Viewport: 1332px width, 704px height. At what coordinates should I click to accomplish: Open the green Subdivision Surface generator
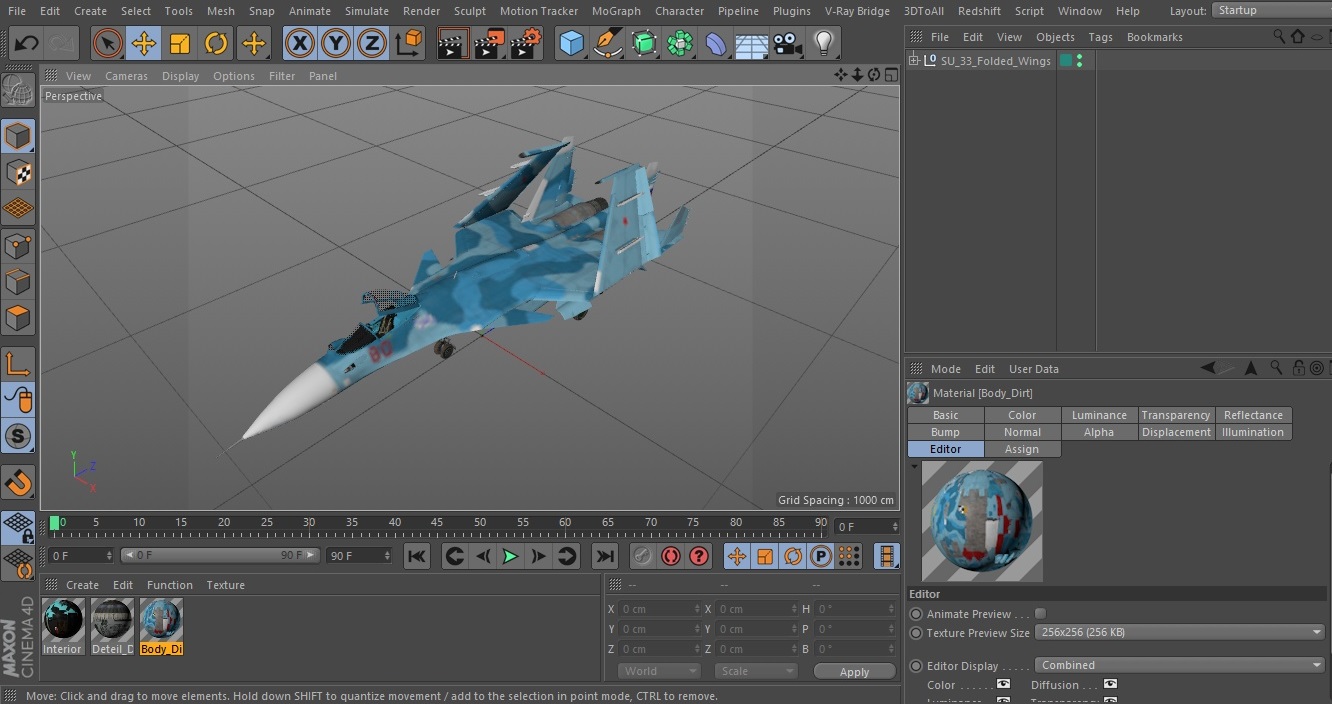[x=644, y=43]
